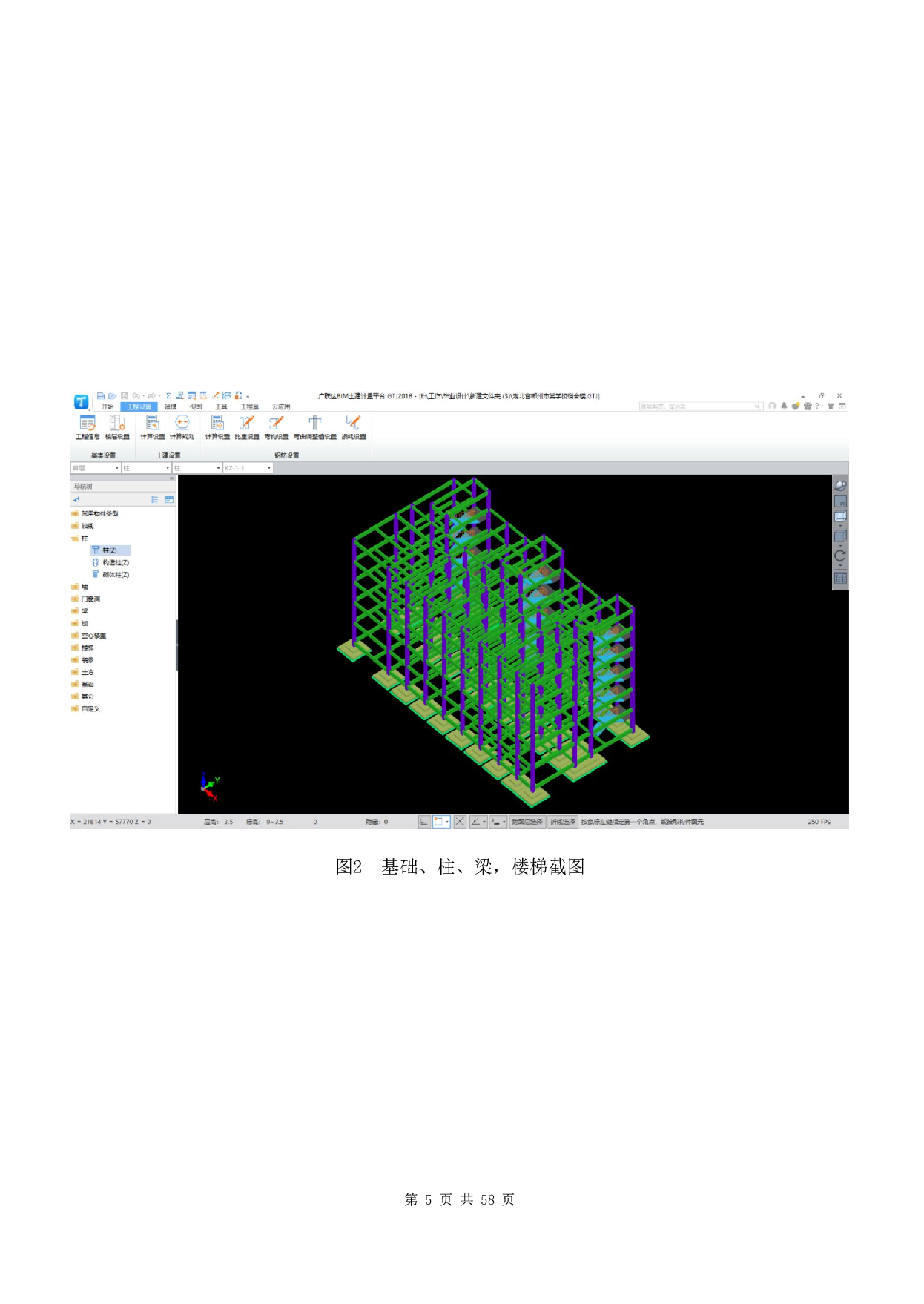Click the search box in title bar
The height and width of the screenshot is (1304, 924).
[x=699, y=406]
